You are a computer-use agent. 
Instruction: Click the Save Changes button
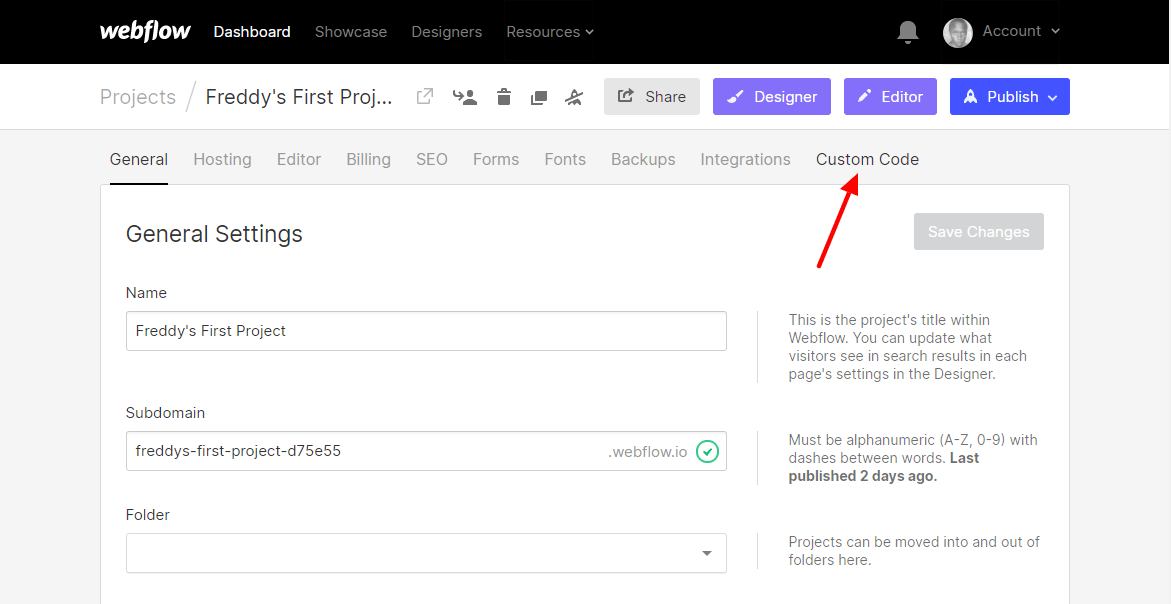coord(978,231)
